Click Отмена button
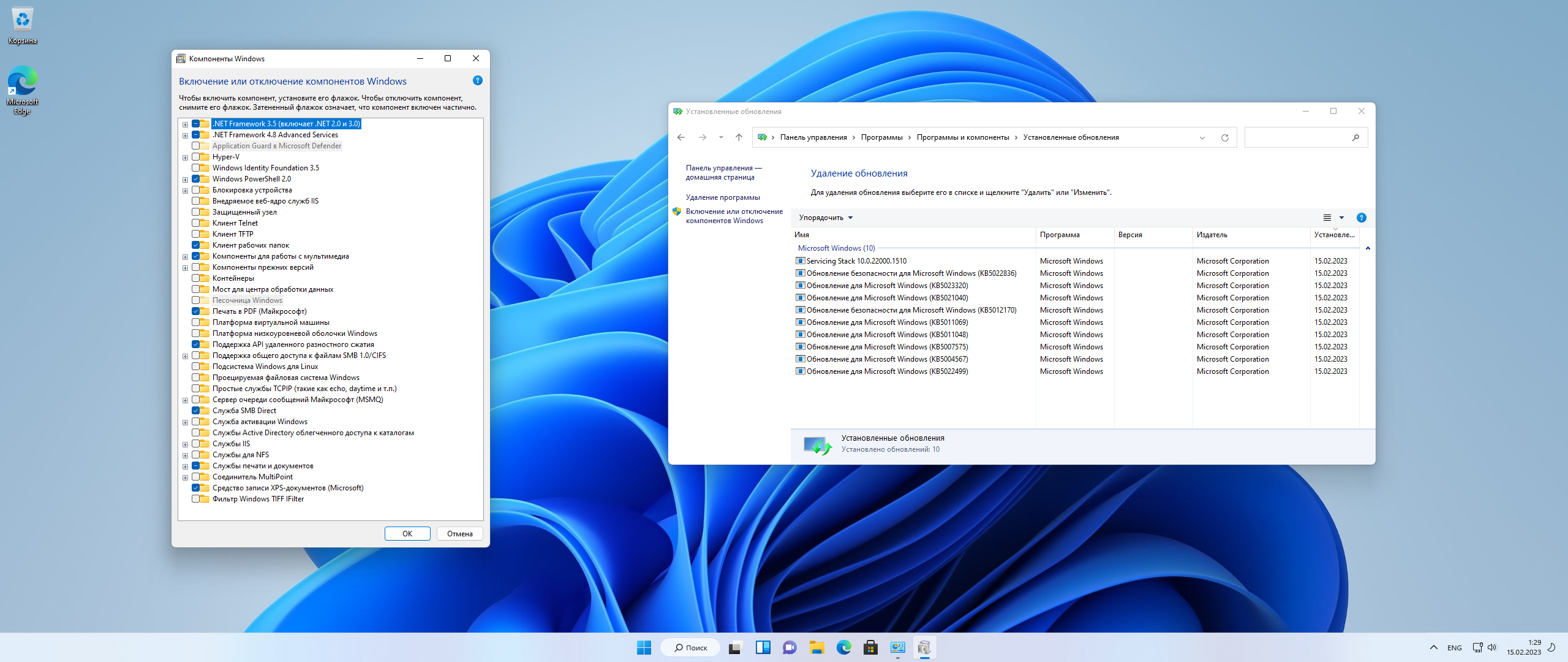1568x662 pixels. pyautogui.click(x=459, y=533)
